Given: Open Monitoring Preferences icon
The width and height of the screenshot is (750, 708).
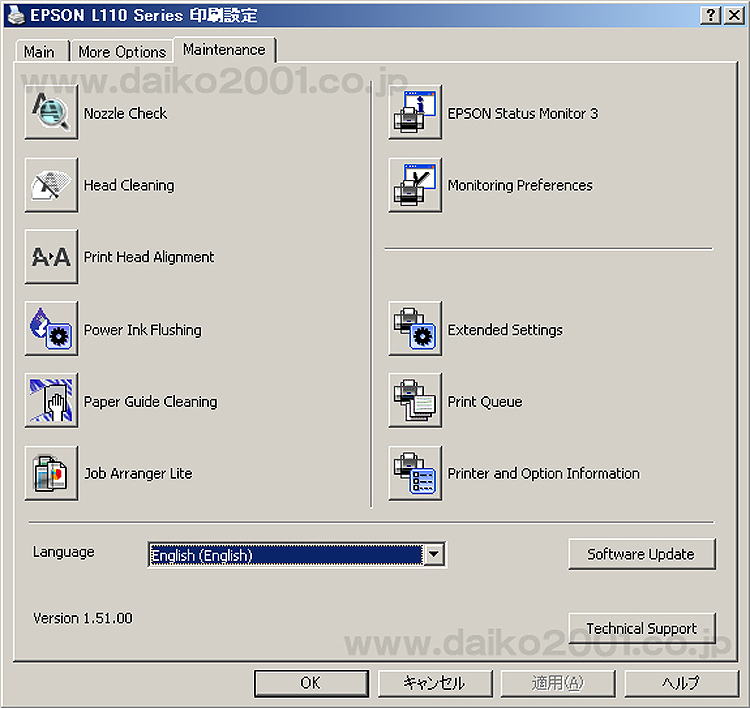Looking at the screenshot, I should point(415,185).
